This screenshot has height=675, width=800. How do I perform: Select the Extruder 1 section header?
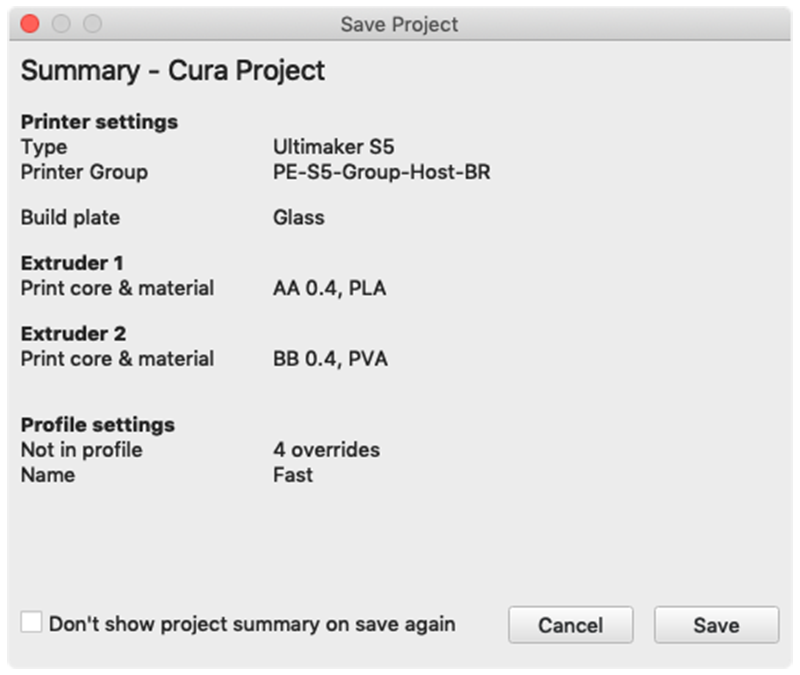coord(73,264)
